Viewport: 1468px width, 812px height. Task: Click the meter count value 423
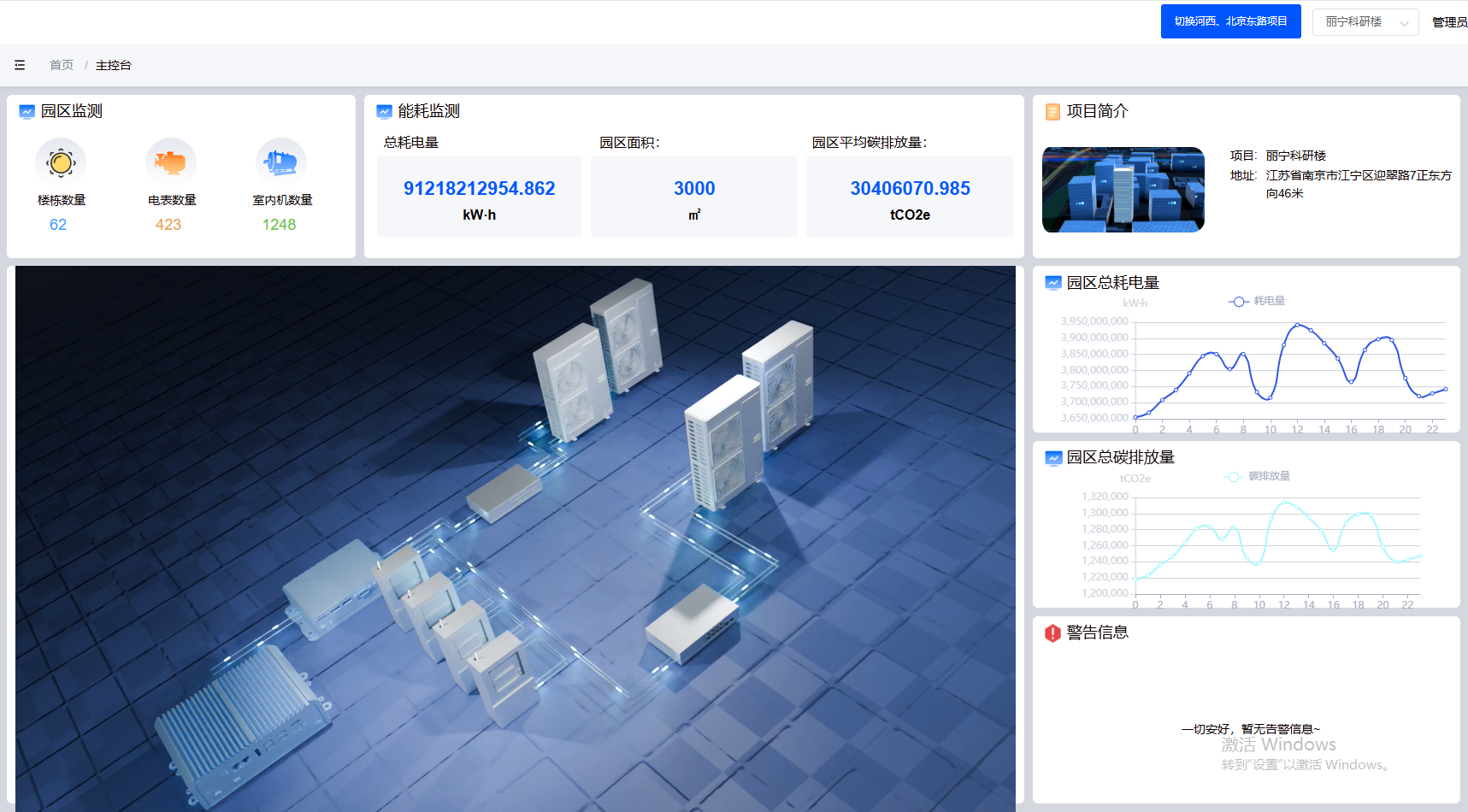(x=168, y=225)
